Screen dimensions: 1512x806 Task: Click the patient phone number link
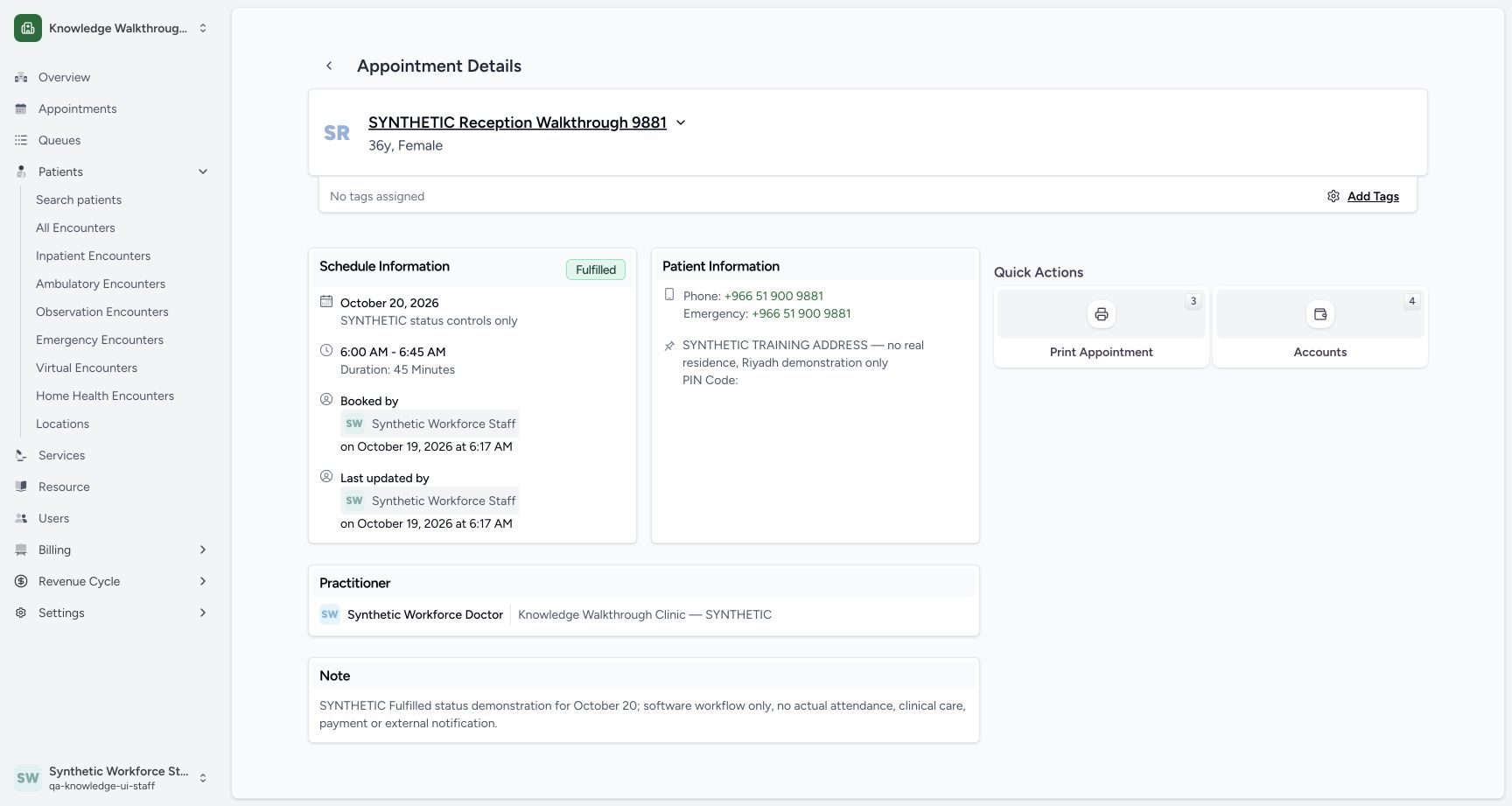click(773, 296)
